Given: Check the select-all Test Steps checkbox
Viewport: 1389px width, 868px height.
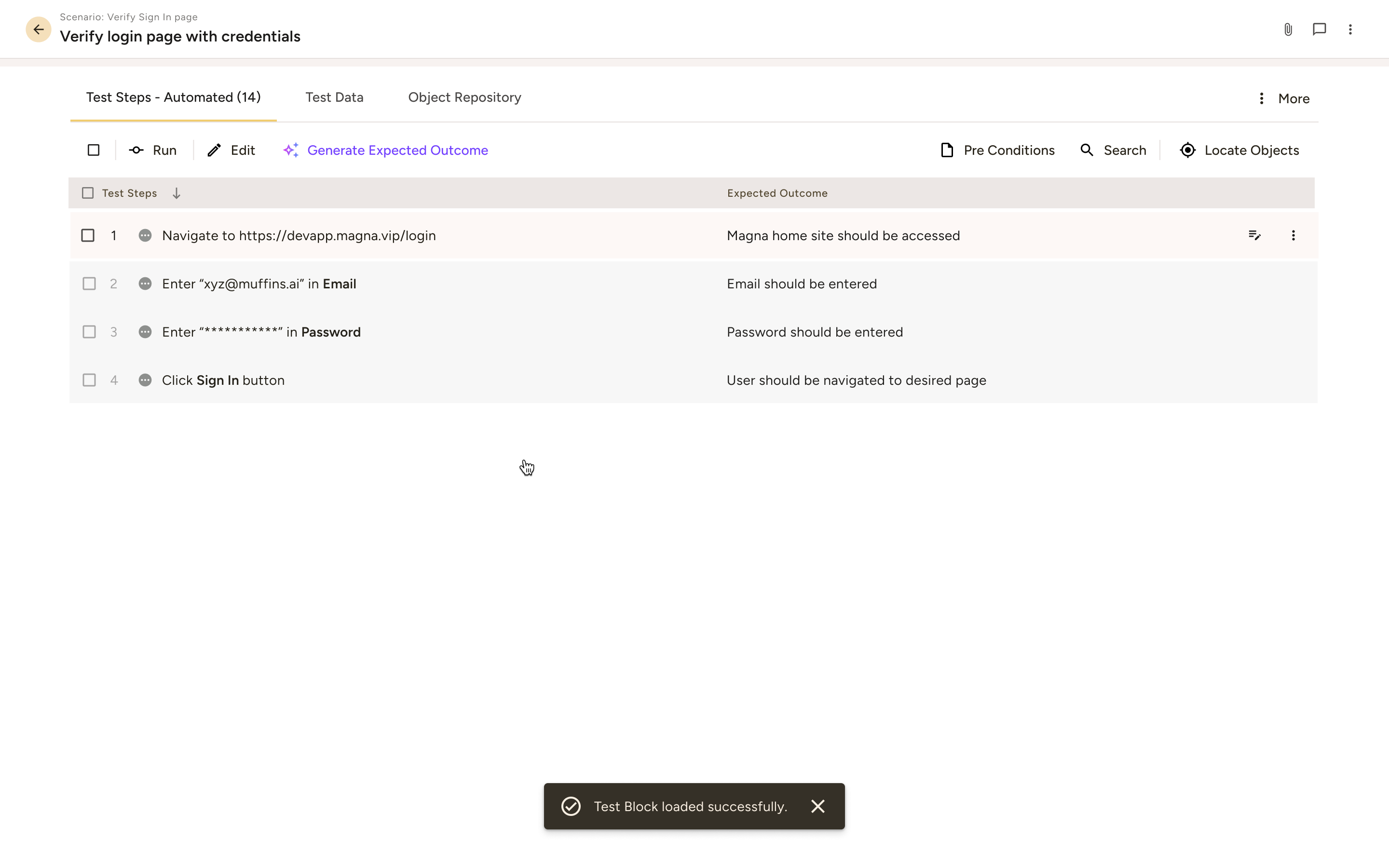Looking at the screenshot, I should (x=87, y=193).
